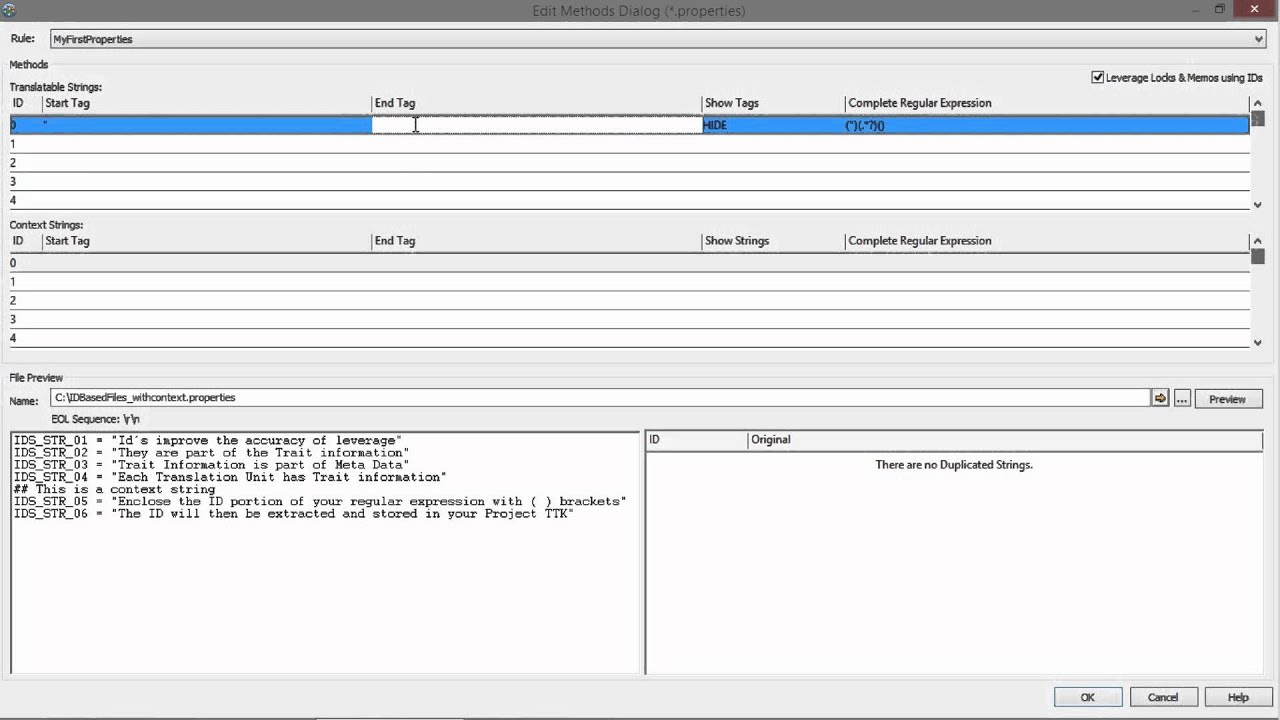The image size is (1280, 720).
Task: Click the Cancel button
Action: click(1163, 697)
